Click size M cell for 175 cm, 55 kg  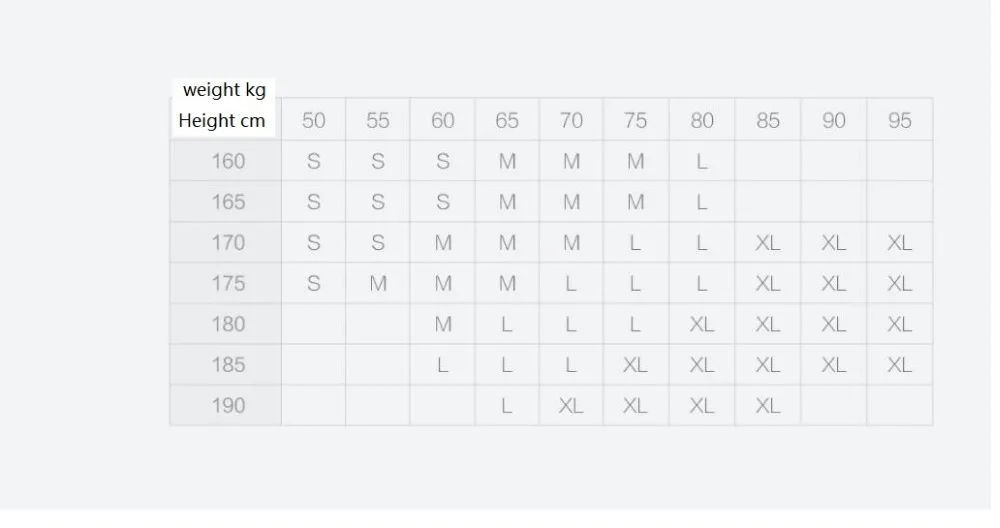pos(378,283)
